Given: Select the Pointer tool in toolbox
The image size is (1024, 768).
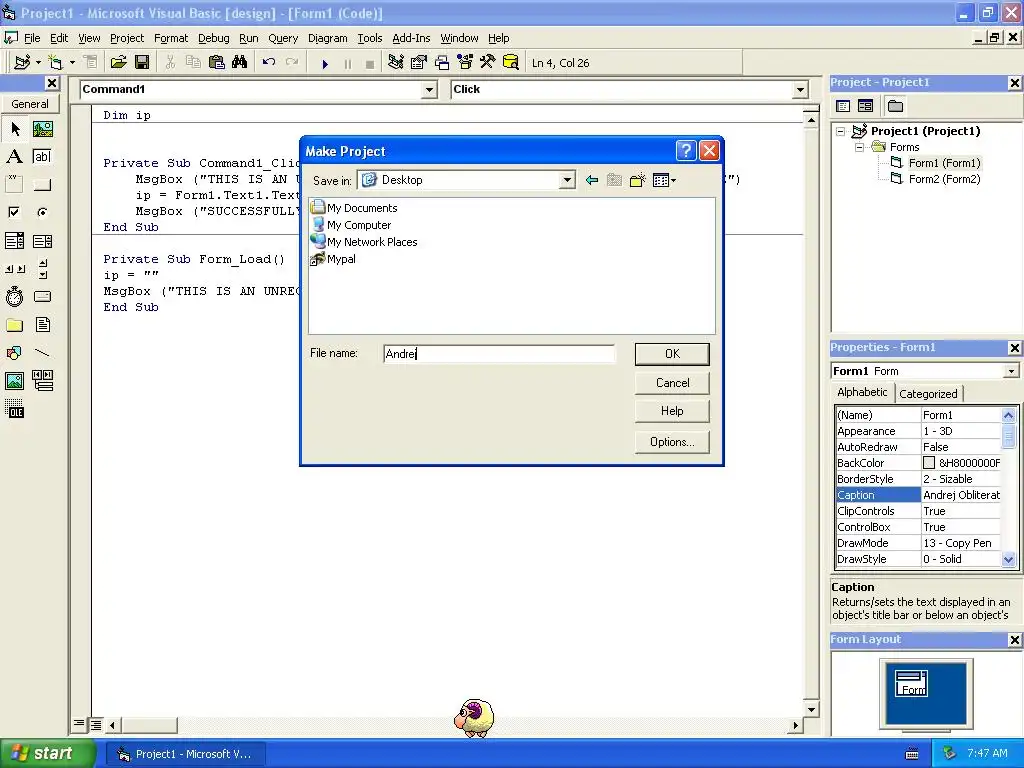Looking at the screenshot, I should pyautogui.click(x=15, y=129).
